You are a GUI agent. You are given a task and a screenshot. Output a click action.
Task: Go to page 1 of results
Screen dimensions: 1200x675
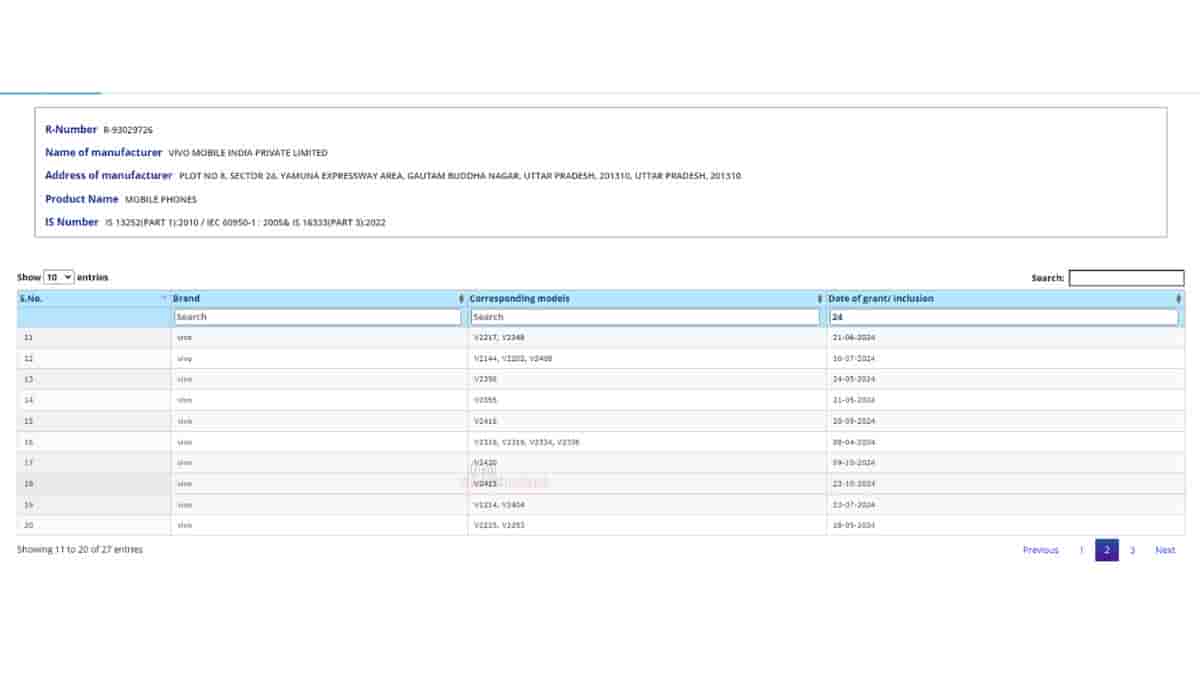pos(1081,550)
